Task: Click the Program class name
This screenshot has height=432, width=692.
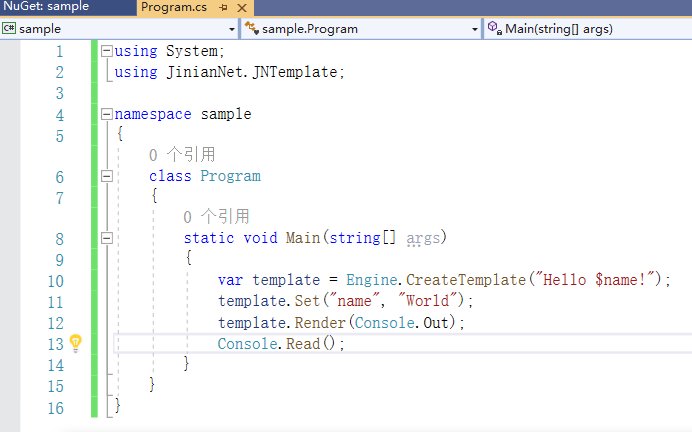Action: pos(230,176)
